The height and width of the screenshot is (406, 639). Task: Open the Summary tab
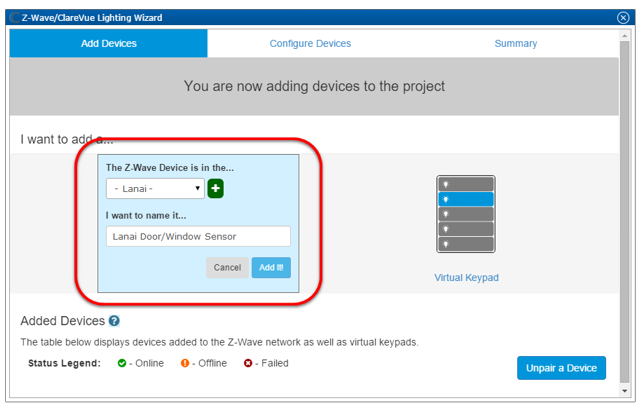coord(516,43)
